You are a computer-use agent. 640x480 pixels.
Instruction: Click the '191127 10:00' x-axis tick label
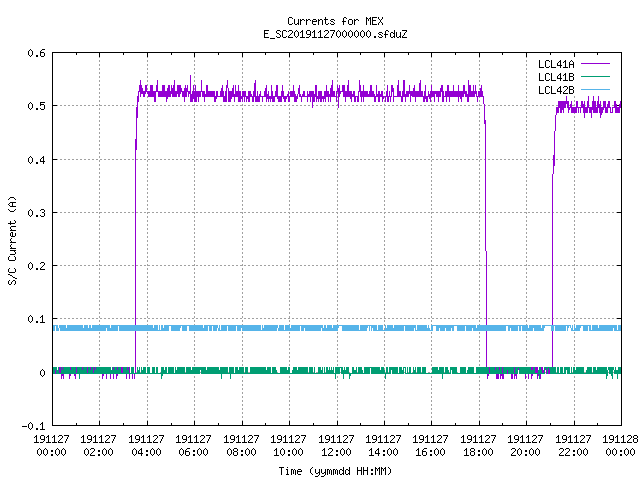pyautogui.click(x=288, y=446)
